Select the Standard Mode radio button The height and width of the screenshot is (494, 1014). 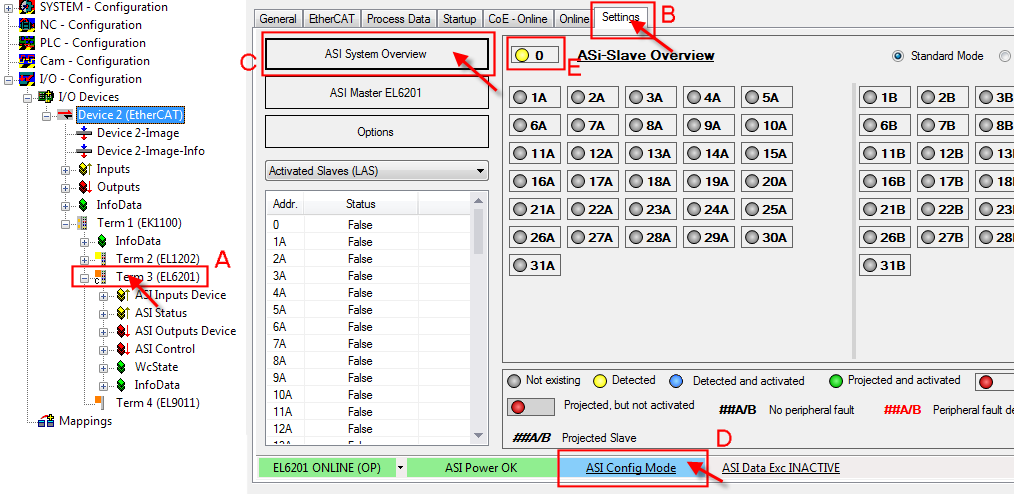[898, 56]
